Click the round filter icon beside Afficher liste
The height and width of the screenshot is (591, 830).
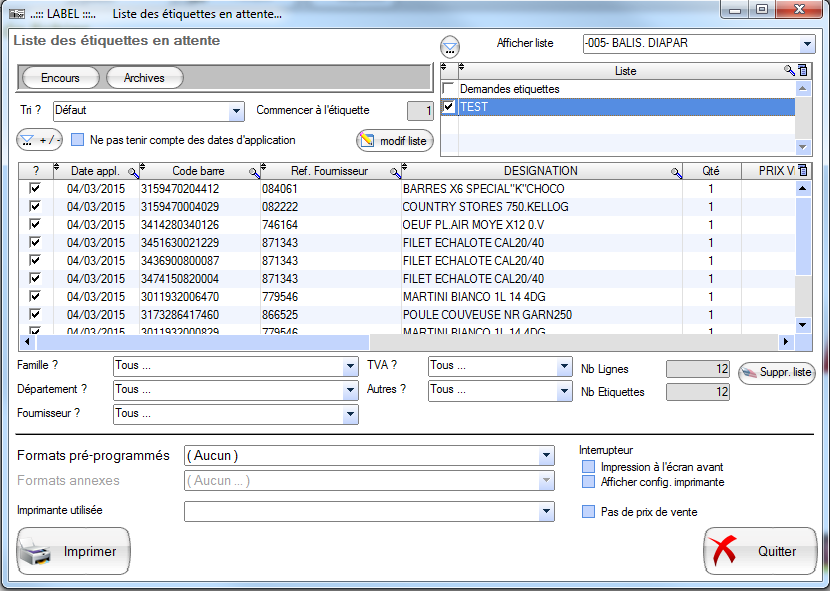coord(451,46)
